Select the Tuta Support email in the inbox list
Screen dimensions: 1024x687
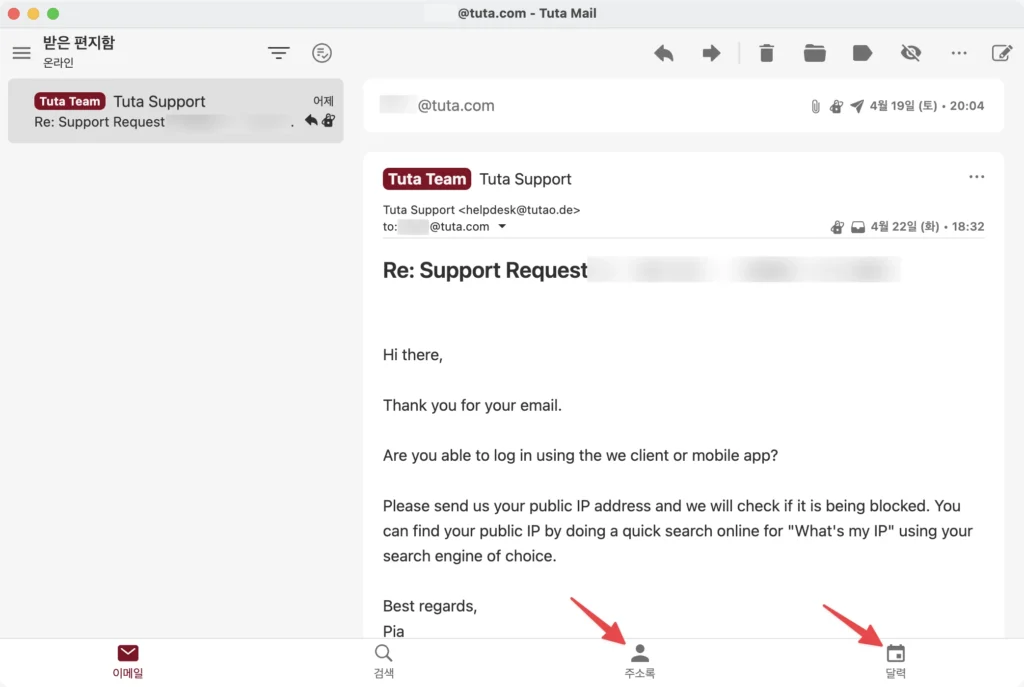176,111
